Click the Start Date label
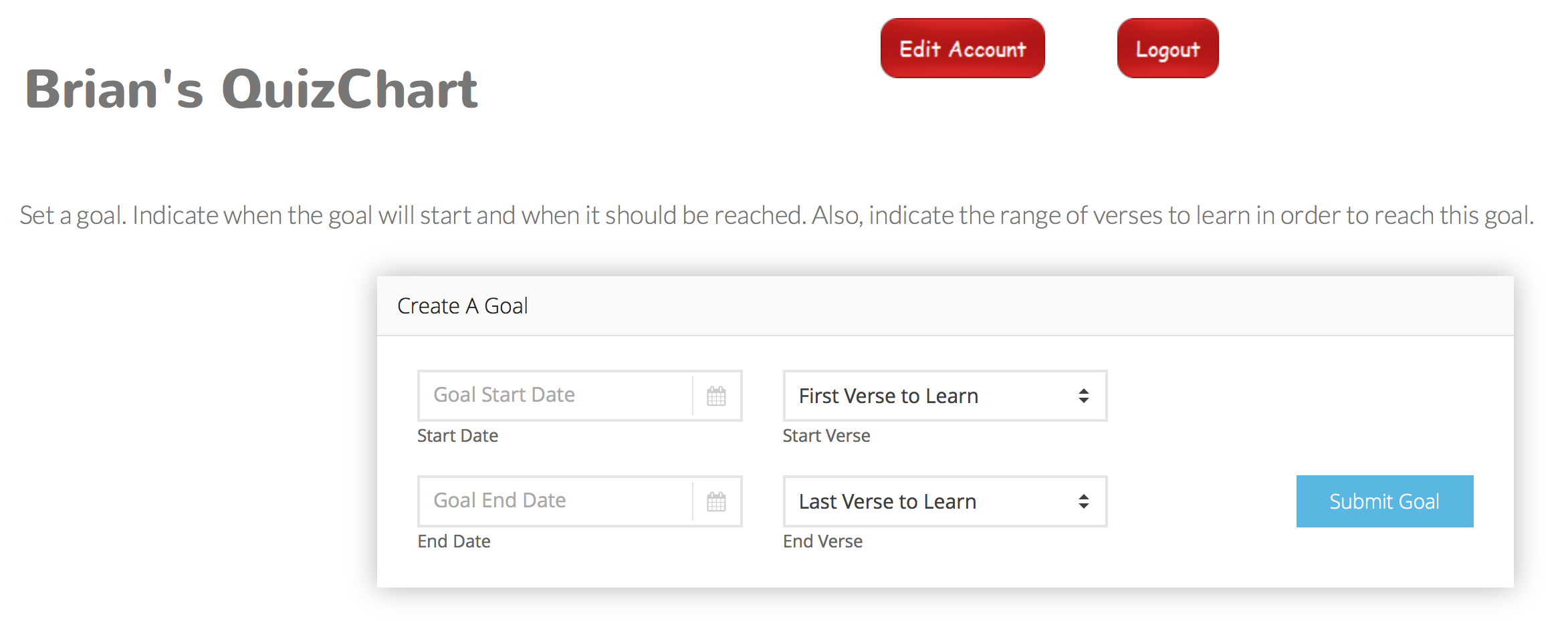 point(458,436)
